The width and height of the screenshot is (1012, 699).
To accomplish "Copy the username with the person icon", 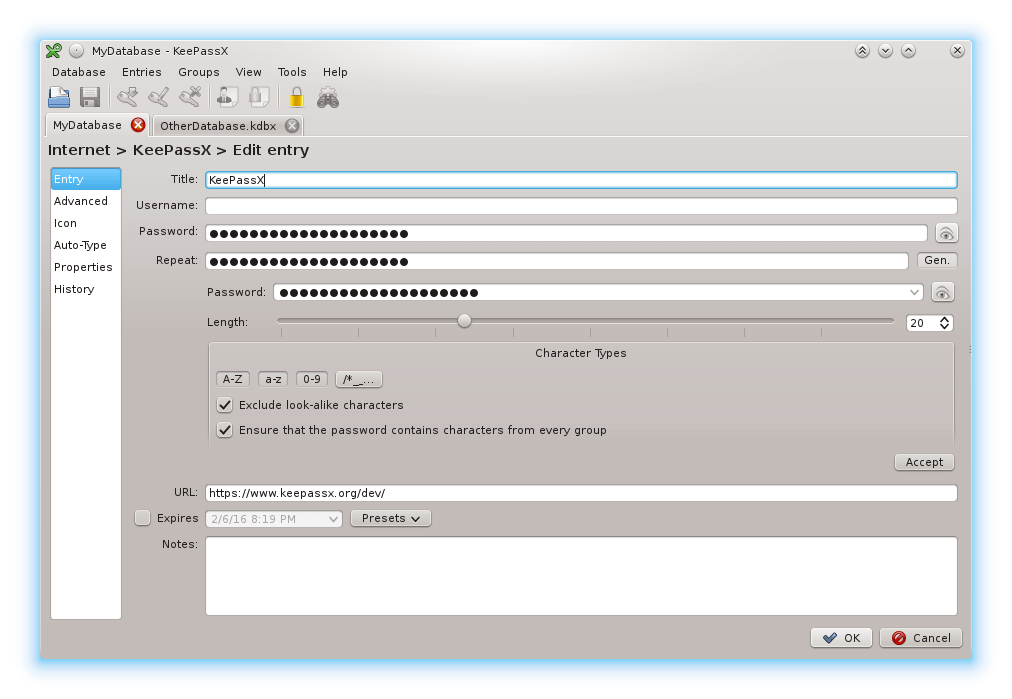I will pyautogui.click(x=225, y=96).
